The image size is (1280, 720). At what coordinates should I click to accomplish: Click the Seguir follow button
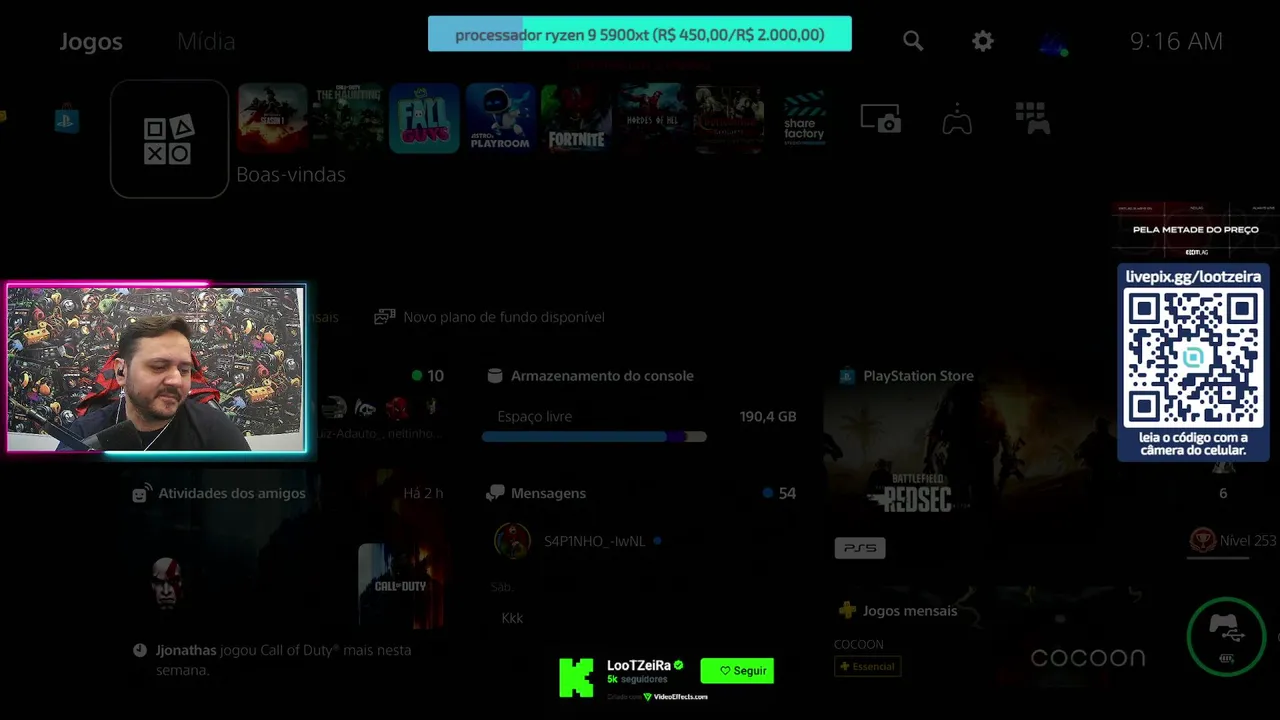[737, 671]
